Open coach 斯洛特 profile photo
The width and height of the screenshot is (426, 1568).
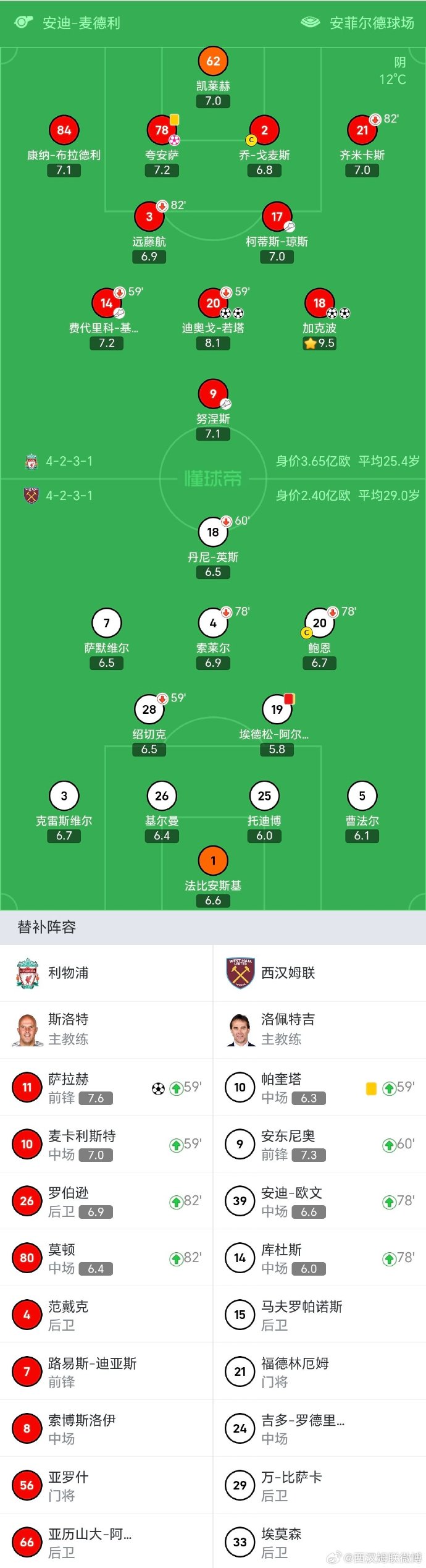[x=27, y=1030]
